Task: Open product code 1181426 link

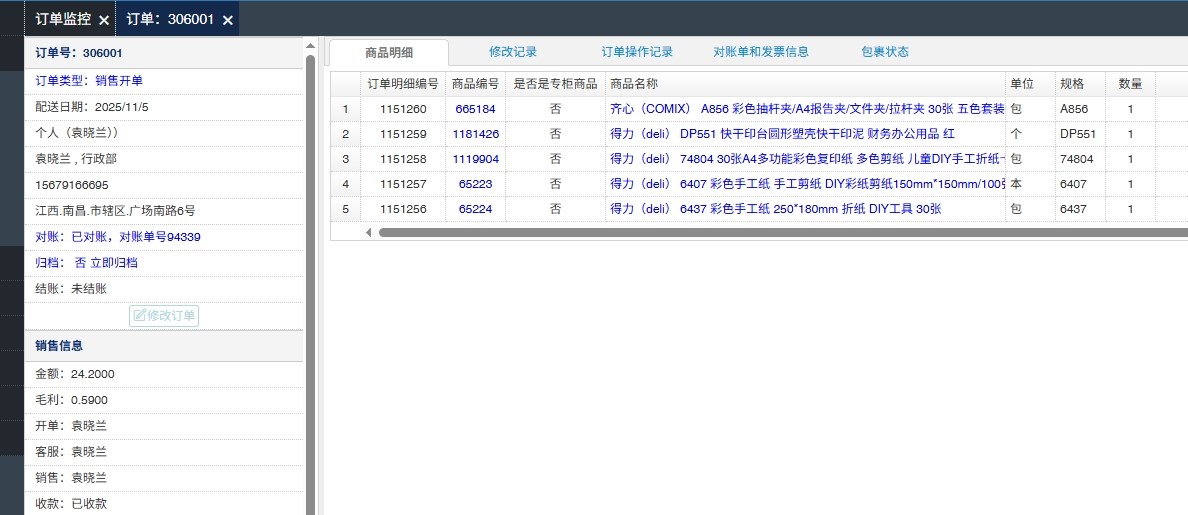Action: (475, 134)
